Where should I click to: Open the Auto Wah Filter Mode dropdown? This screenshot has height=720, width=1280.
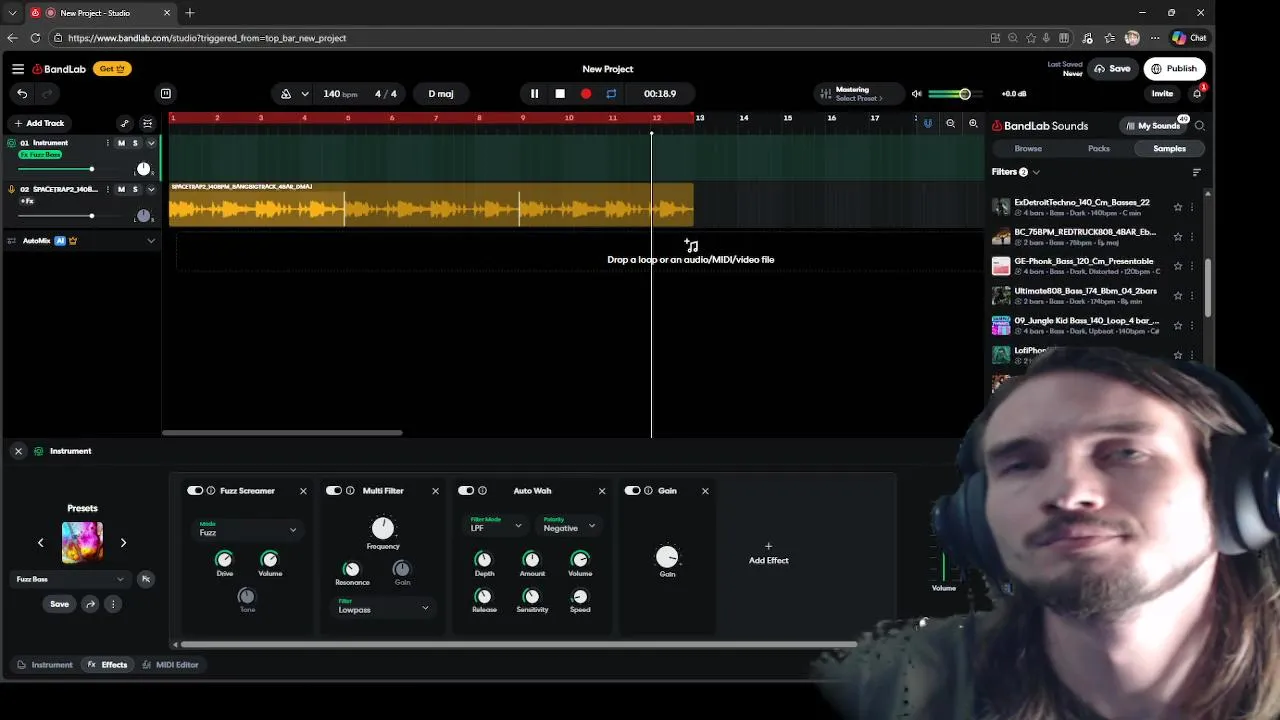[496, 525]
